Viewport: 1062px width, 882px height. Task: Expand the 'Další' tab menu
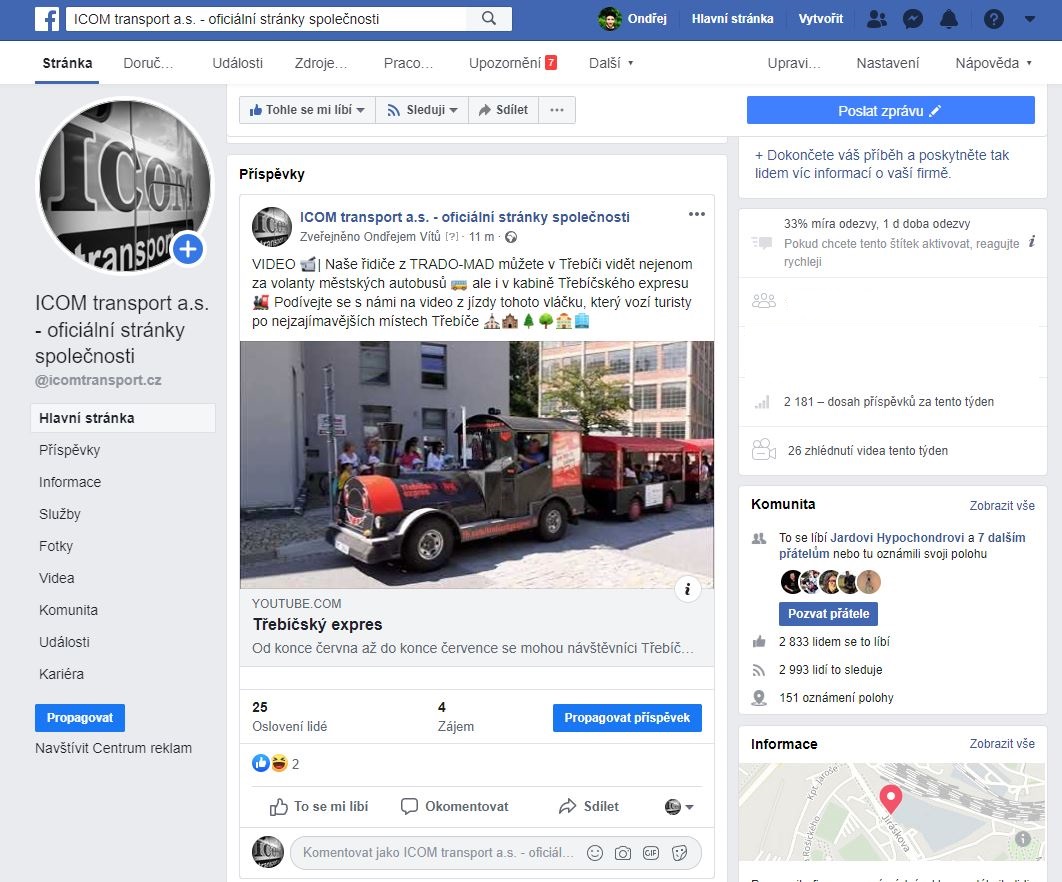click(611, 63)
